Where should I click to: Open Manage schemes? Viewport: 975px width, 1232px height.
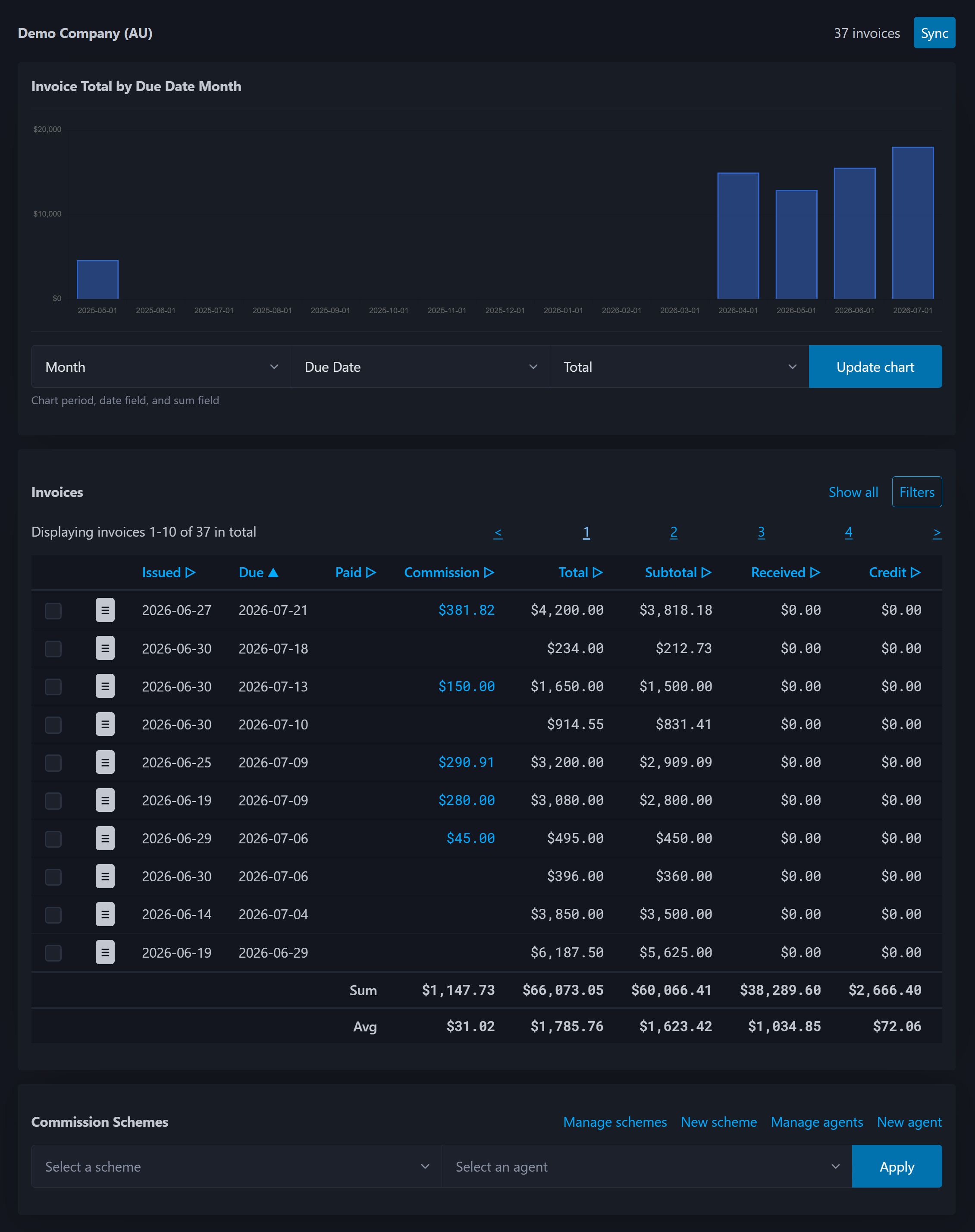click(x=615, y=1122)
